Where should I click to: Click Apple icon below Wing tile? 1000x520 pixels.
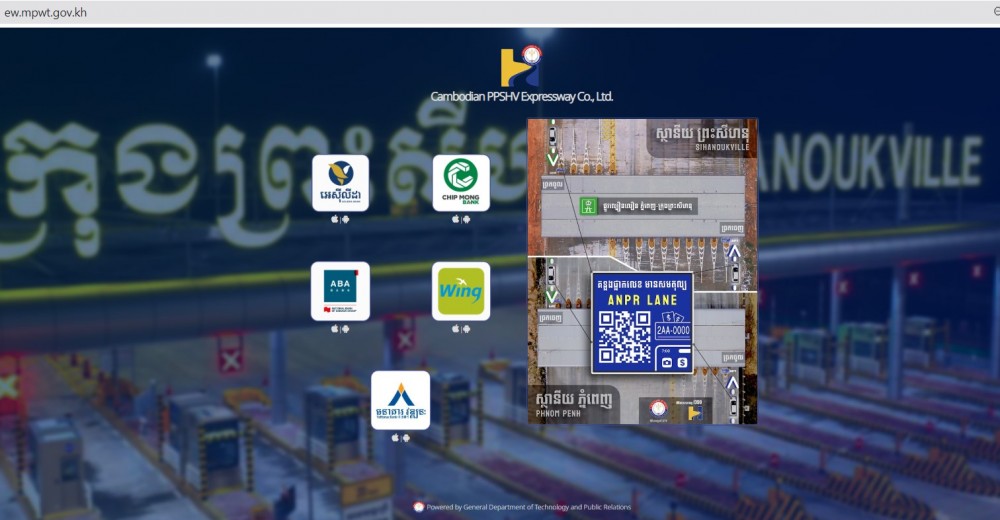tap(455, 329)
